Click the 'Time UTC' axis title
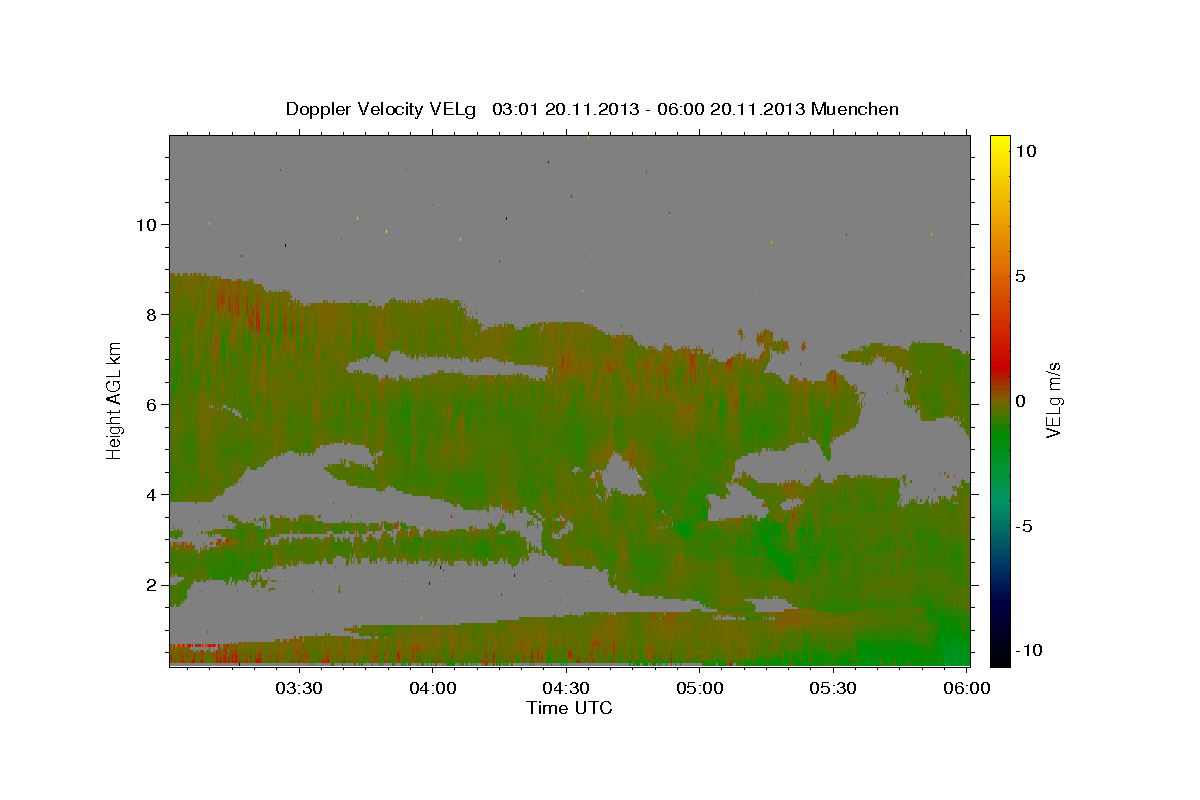Screen dimensions: 1200x800 (569, 708)
